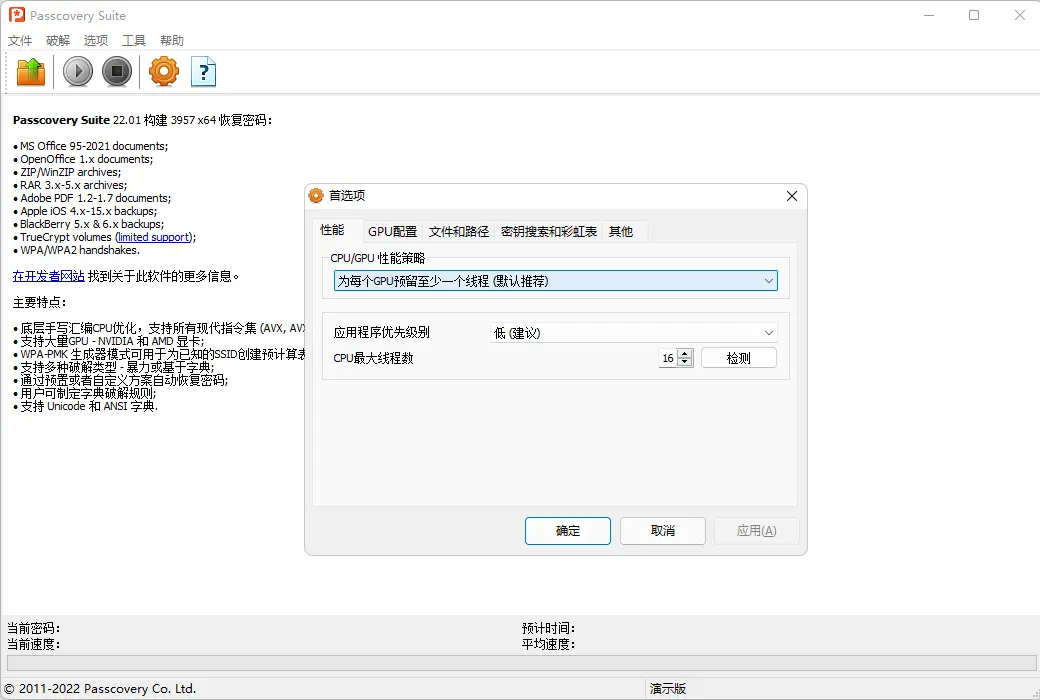Click the 当前速度 status label
The width and height of the screenshot is (1040, 700).
tap(33, 644)
